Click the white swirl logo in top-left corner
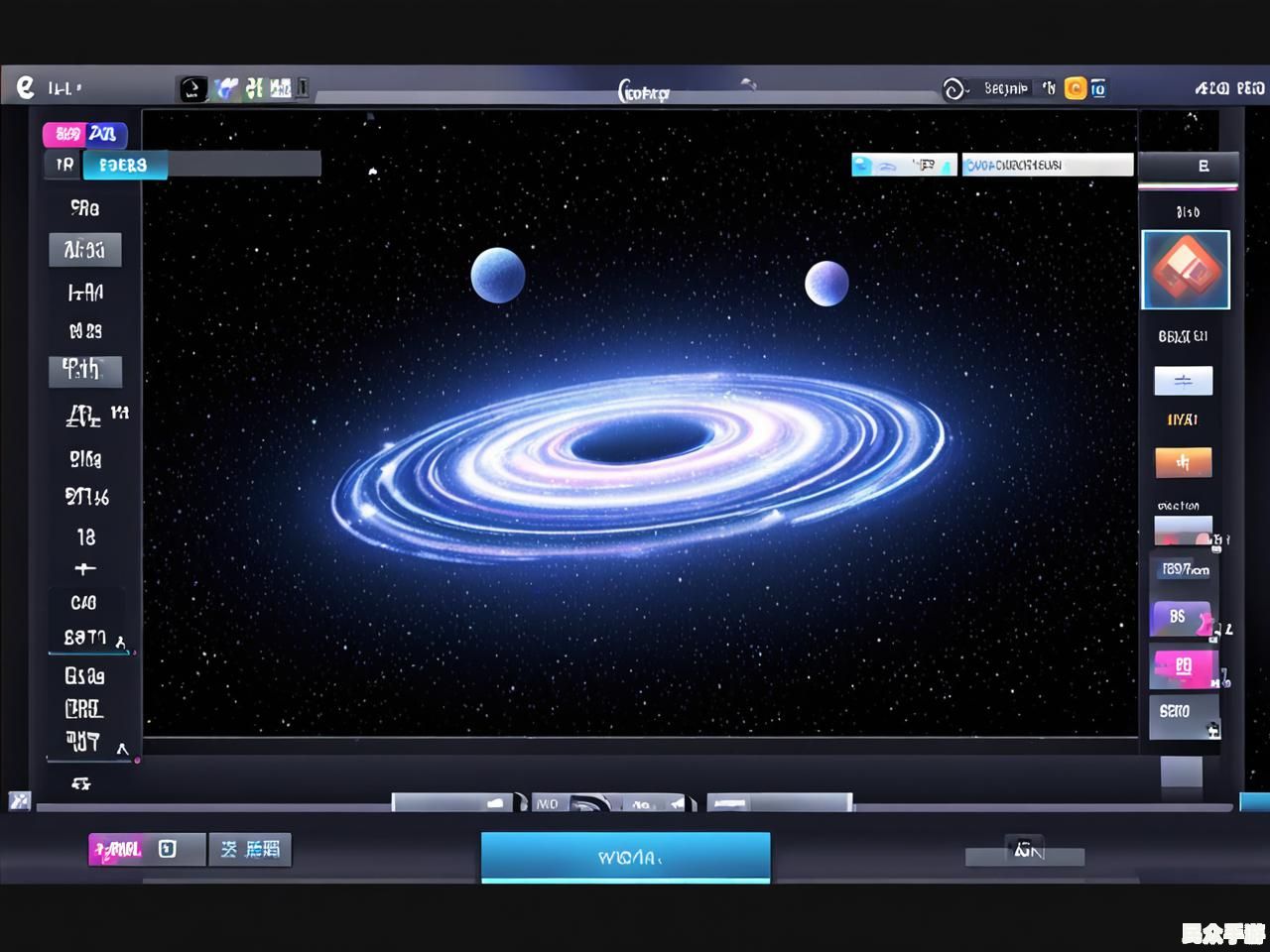1270x952 pixels. 26,87
